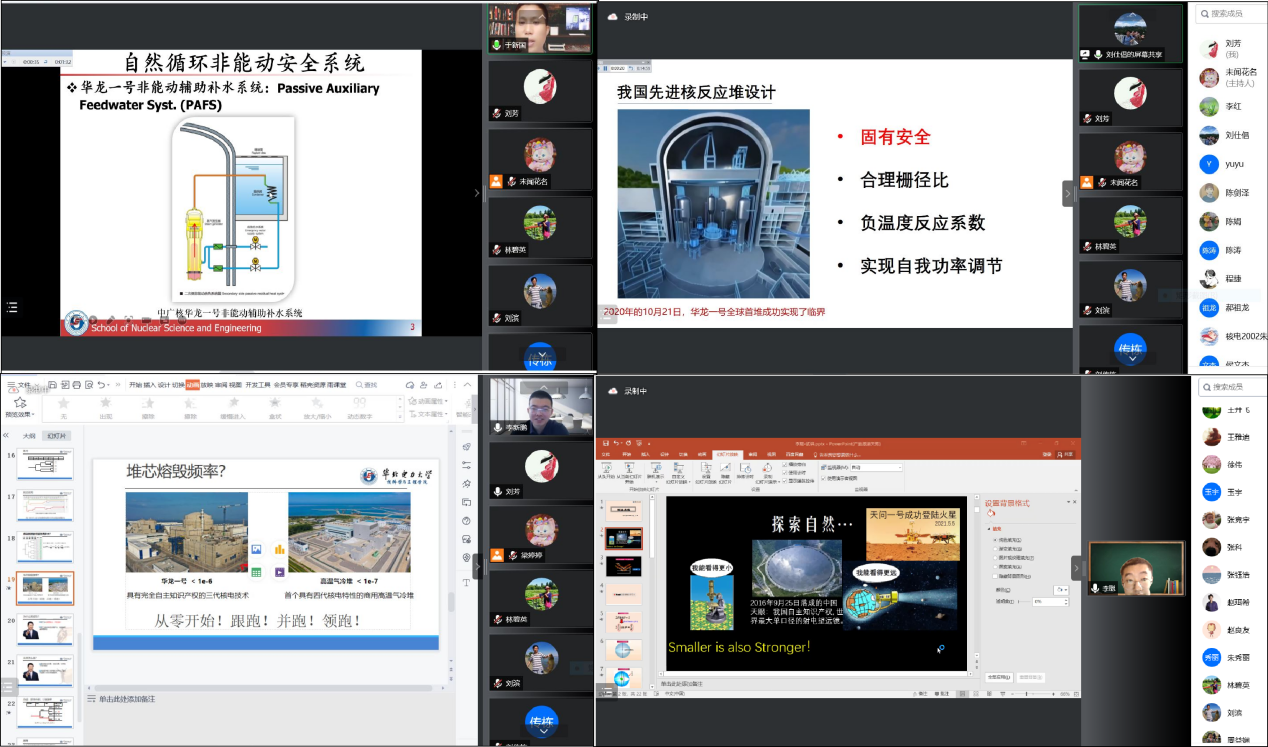Screen dimensions: 1268x747
Task: Enable the 隐藏背景图形 checkbox
Action: (x=994, y=576)
